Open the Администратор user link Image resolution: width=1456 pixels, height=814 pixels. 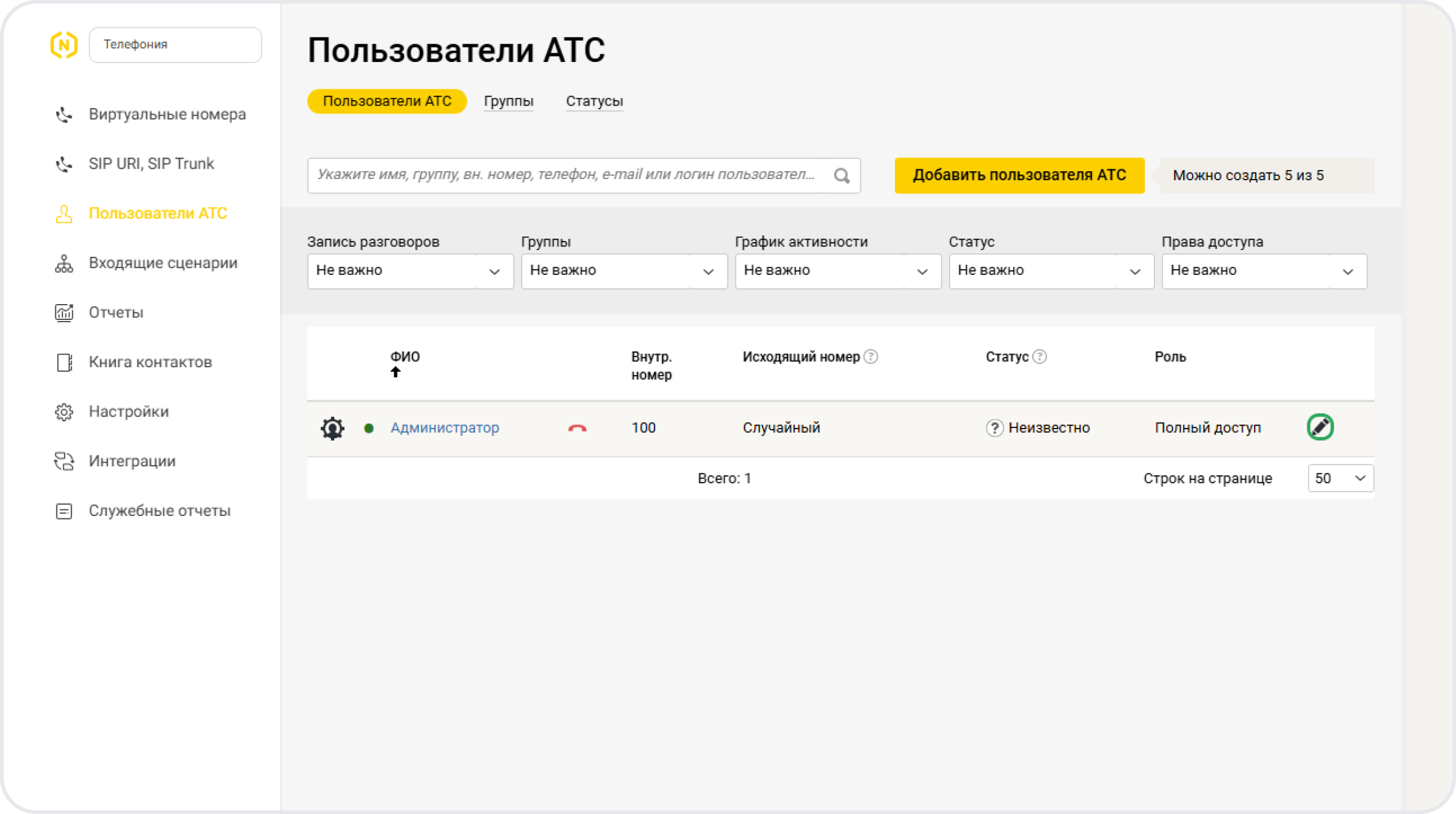[445, 428]
